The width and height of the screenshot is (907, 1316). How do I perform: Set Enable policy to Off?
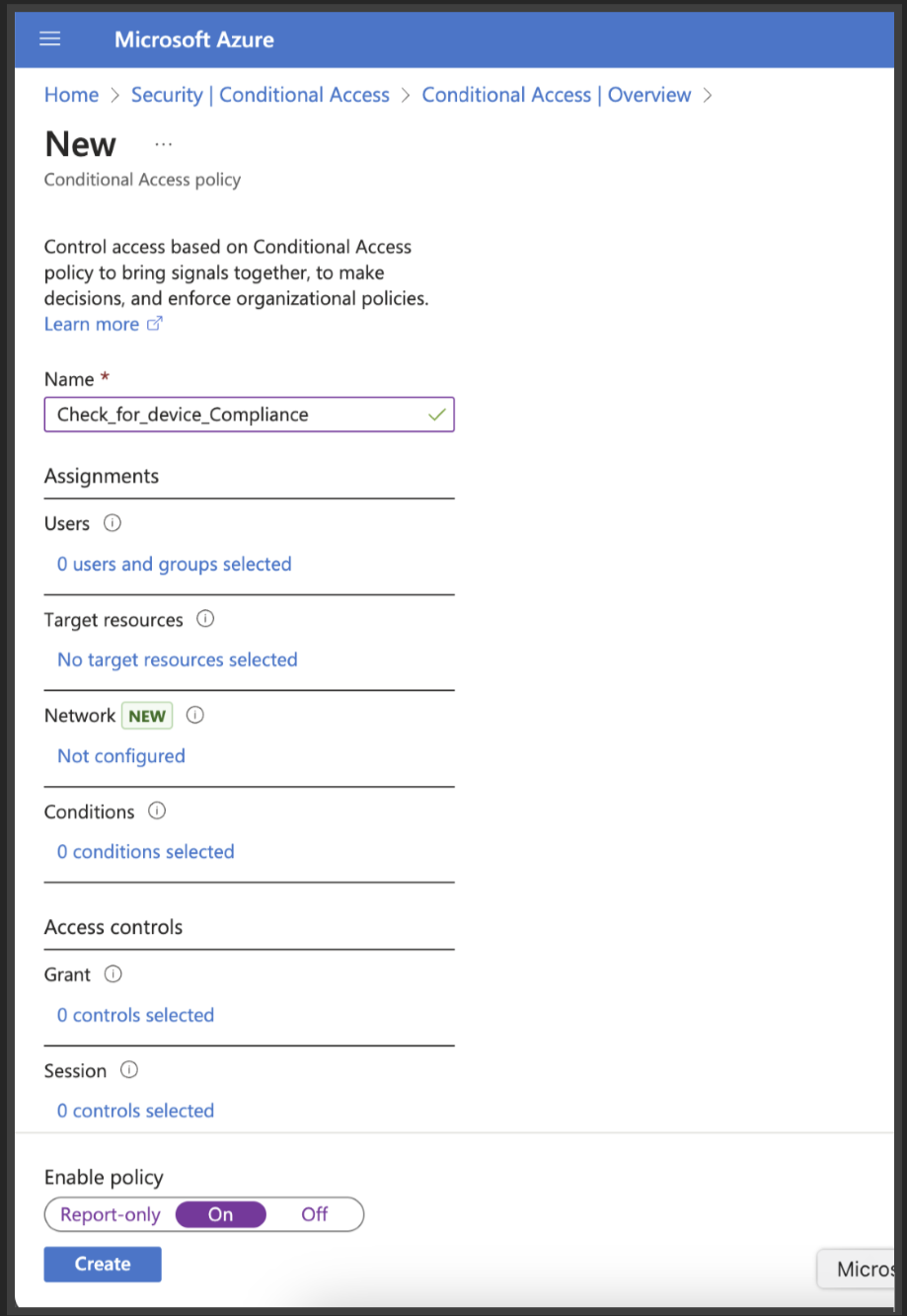[314, 1214]
